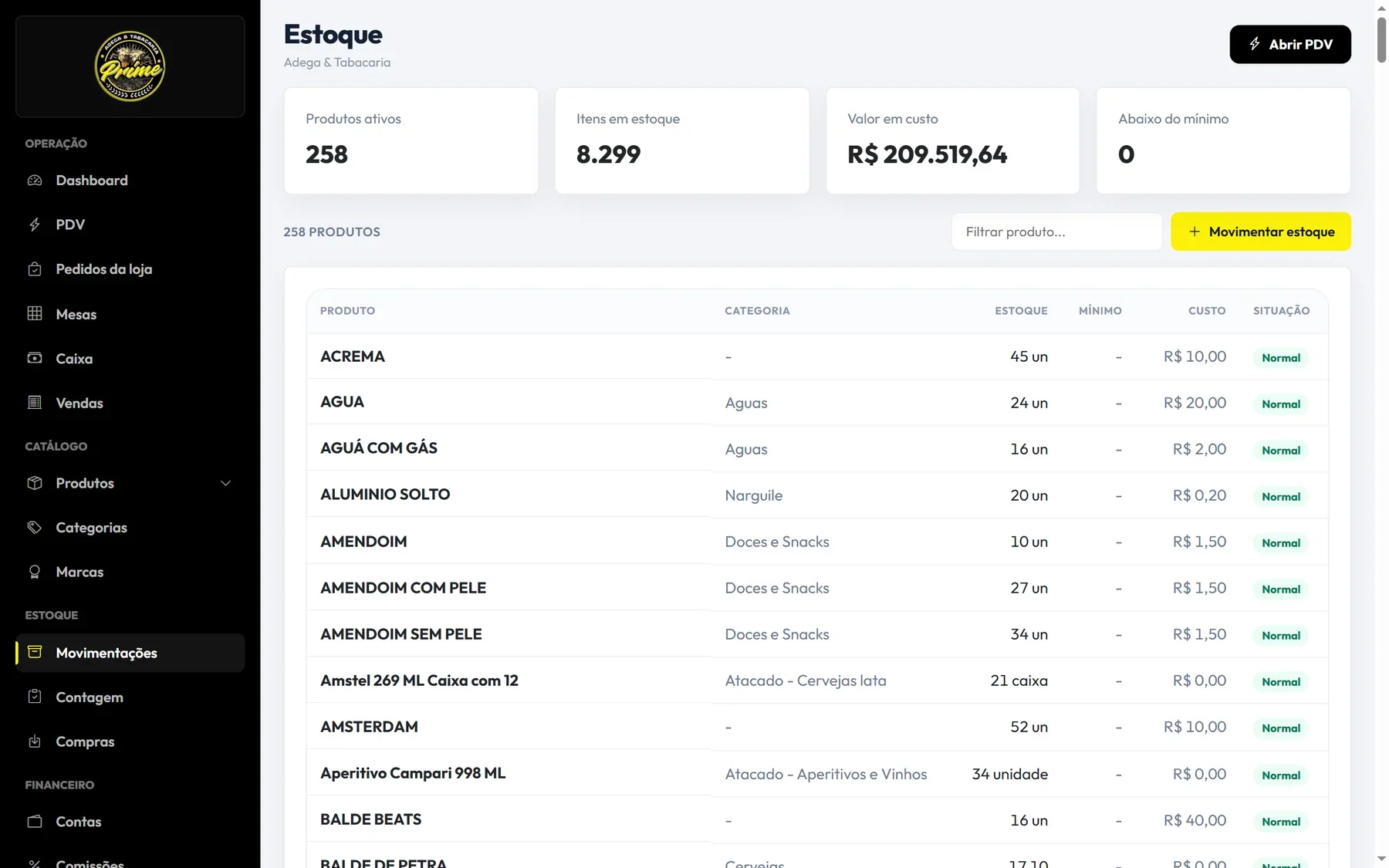Click the page vertical scrollbar thumb

coord(1381,39)
